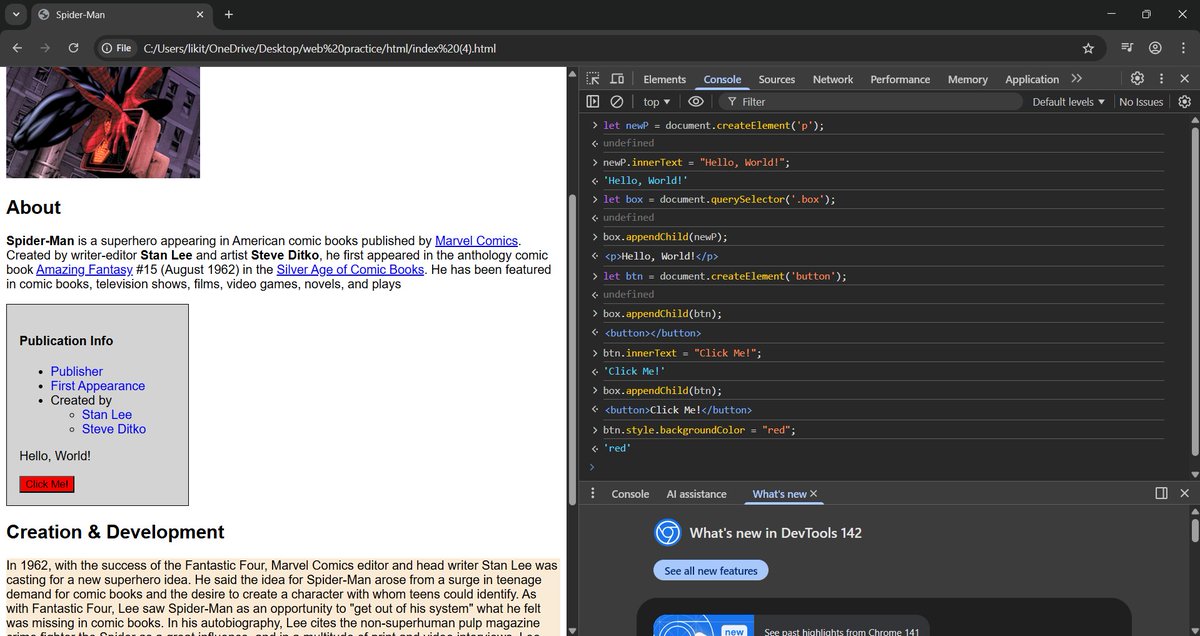Screen dimensions: 1200x636
Task: Switch to the AI assistance drawer tab
Action: 696,493
